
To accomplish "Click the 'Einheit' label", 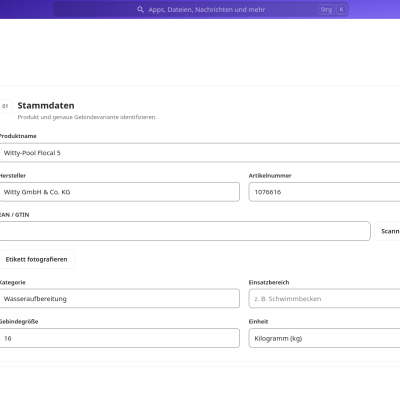I will (258, 322).
